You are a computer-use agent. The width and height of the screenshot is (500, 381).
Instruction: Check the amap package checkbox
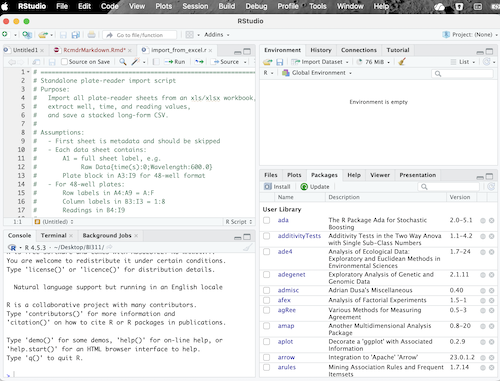266,326
